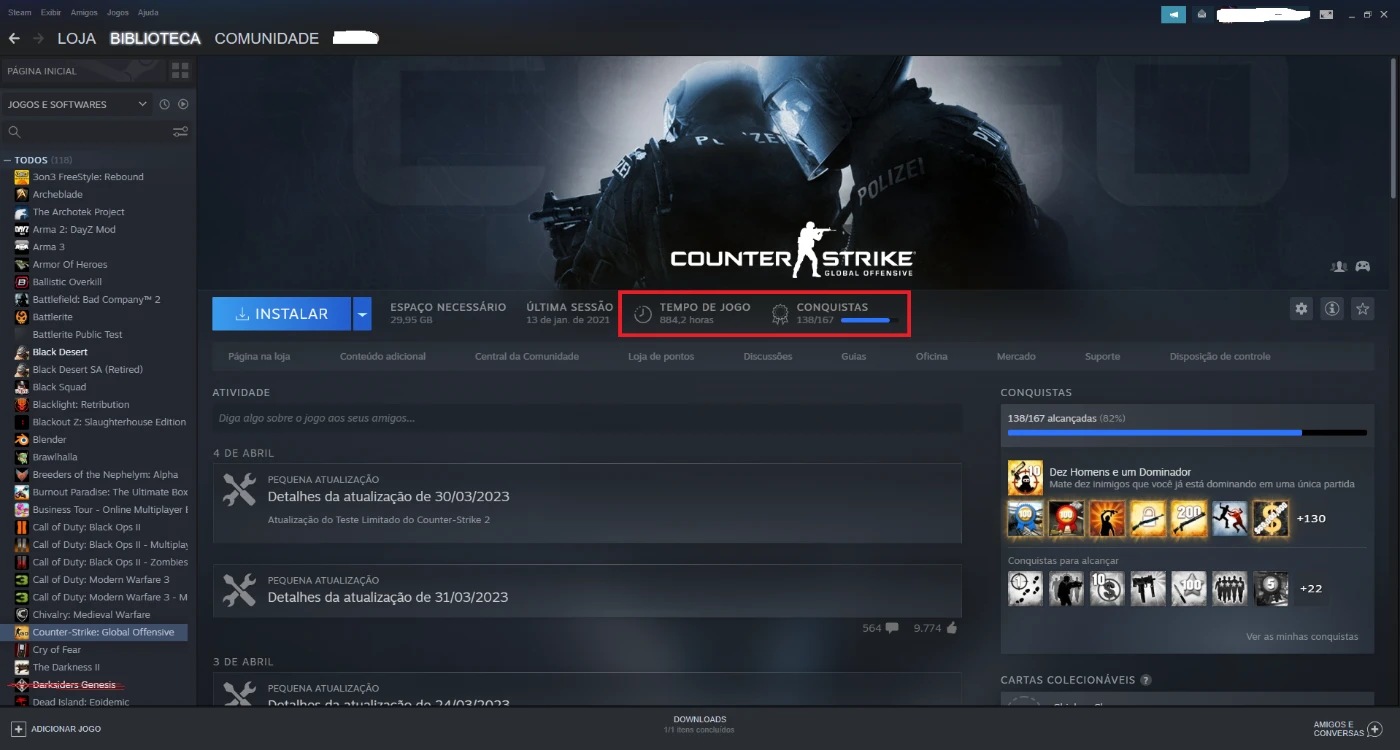The image size is (1400, 750).
Task: Open Dez Homens e um Dominador achievement
Action: point(1026,478)
